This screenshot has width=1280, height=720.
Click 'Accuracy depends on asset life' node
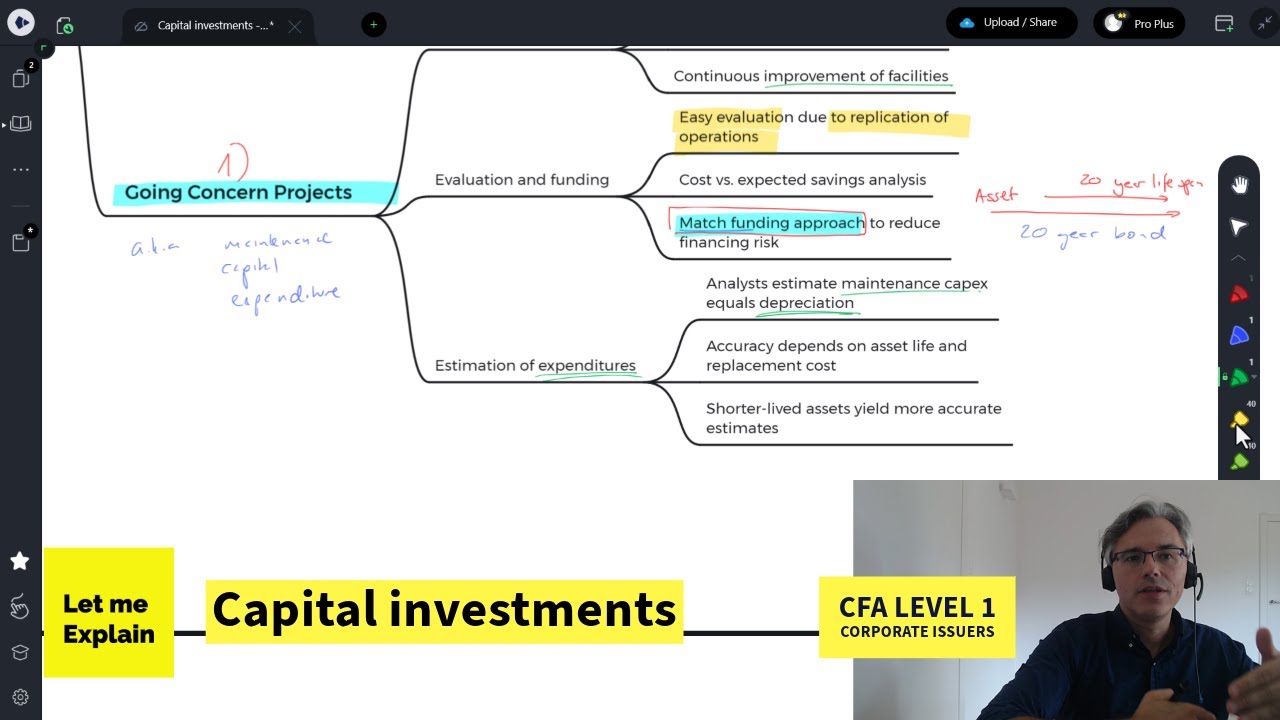pyautogui.click(x=836, y=355)
